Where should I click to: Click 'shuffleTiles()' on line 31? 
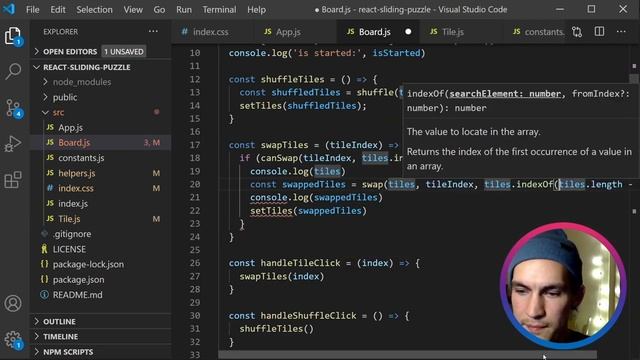pyautogui.click(x=277, y=329)
